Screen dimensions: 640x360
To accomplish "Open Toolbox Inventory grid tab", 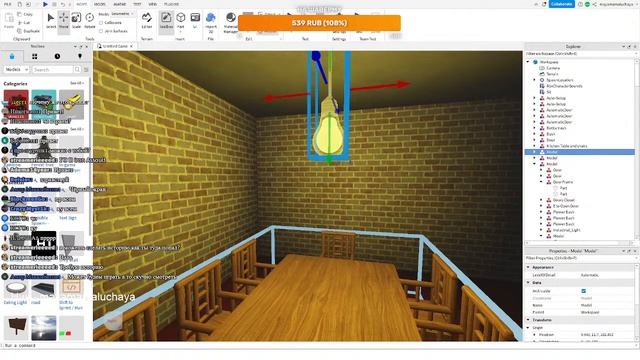I will point(35,56).
